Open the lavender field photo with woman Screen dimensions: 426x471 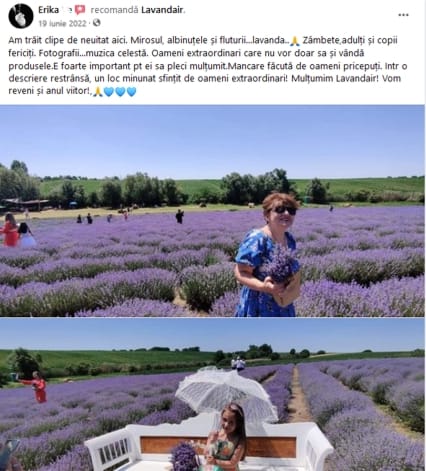tap(212, 211)
